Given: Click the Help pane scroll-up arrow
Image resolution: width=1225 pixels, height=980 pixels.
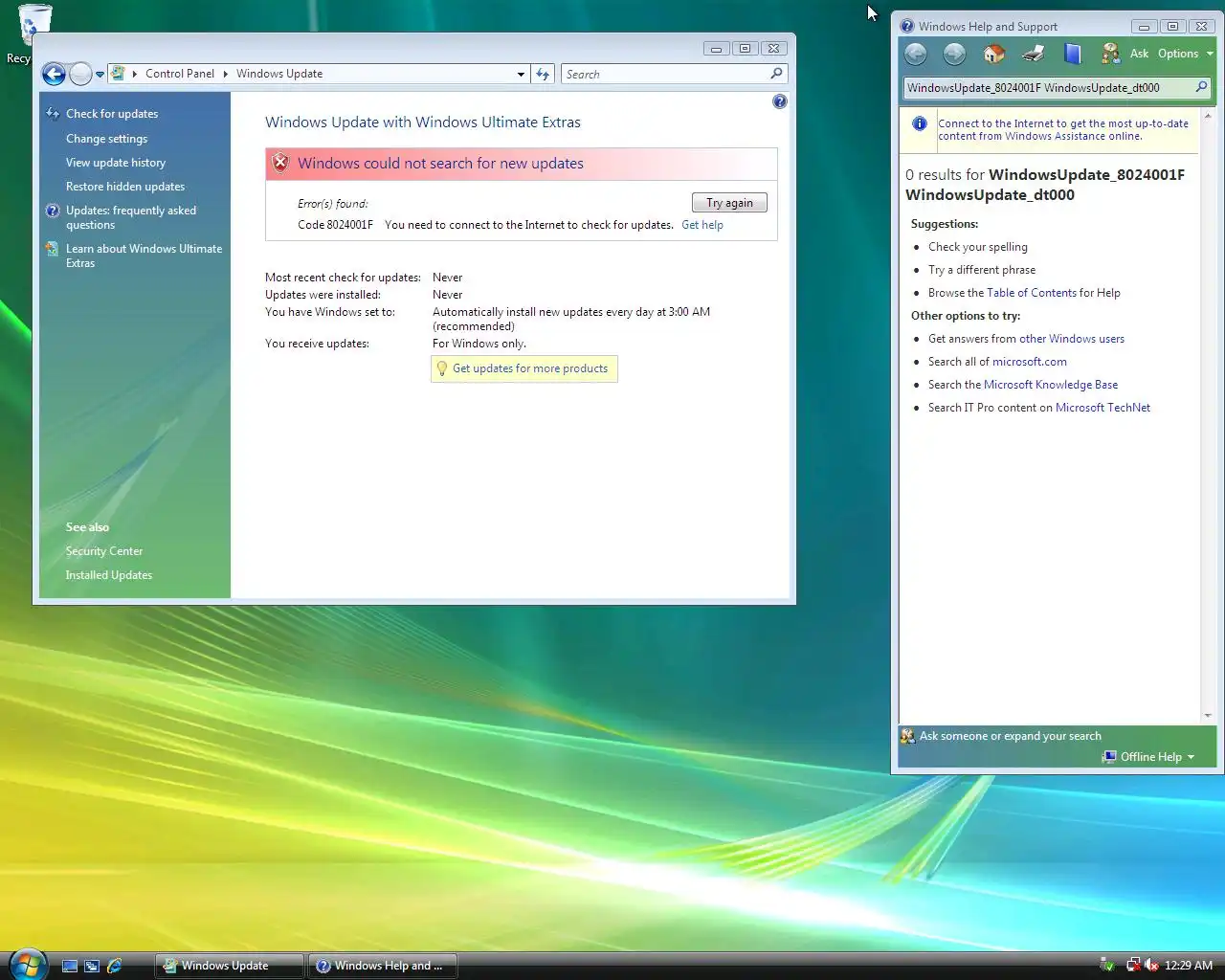Looking at the screenshot, I should [x=1208, y=116].
